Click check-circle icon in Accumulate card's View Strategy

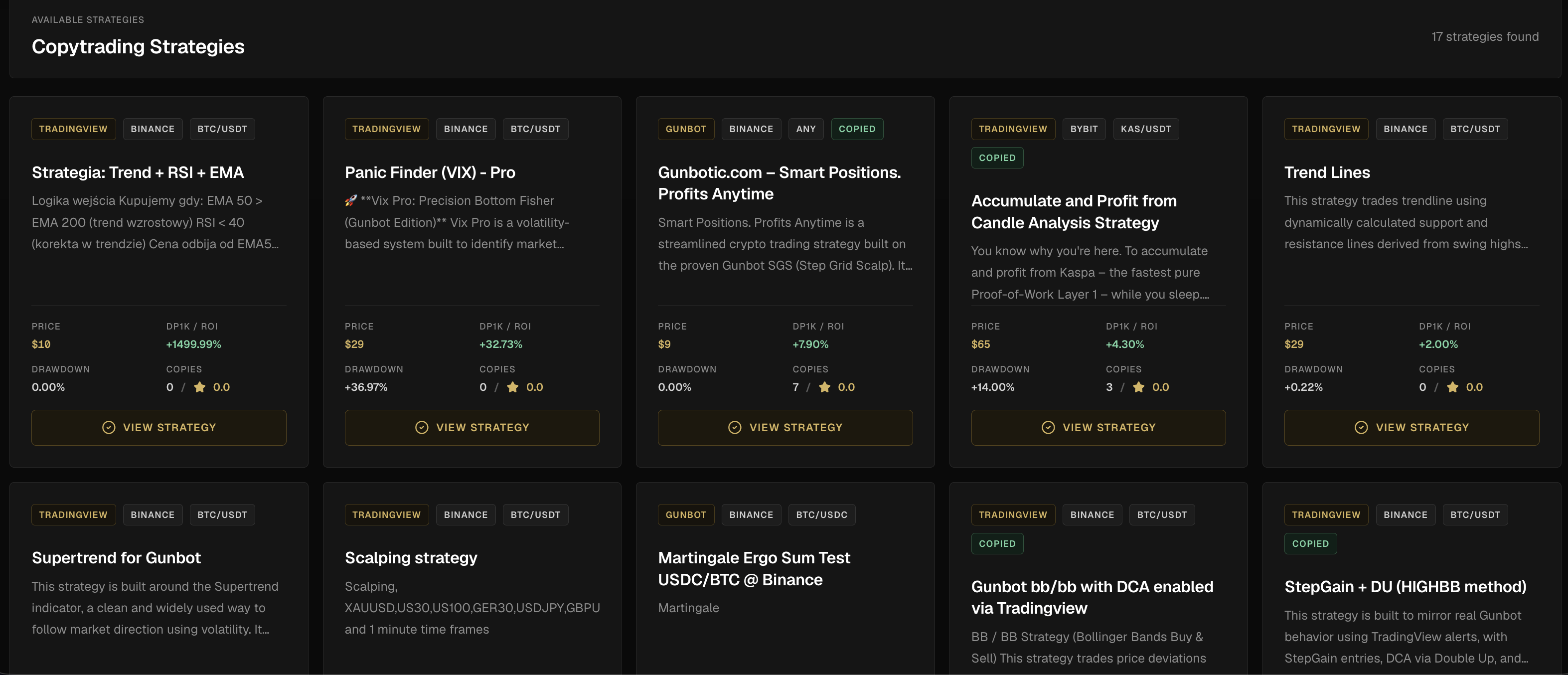coord(1048,427)
